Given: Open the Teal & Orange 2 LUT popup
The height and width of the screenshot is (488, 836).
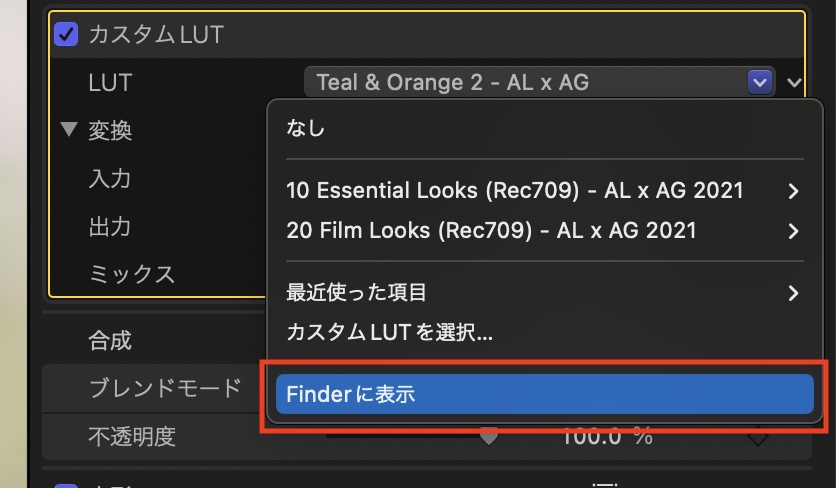Looking at the screenshot, I should [x=540, y=82].
